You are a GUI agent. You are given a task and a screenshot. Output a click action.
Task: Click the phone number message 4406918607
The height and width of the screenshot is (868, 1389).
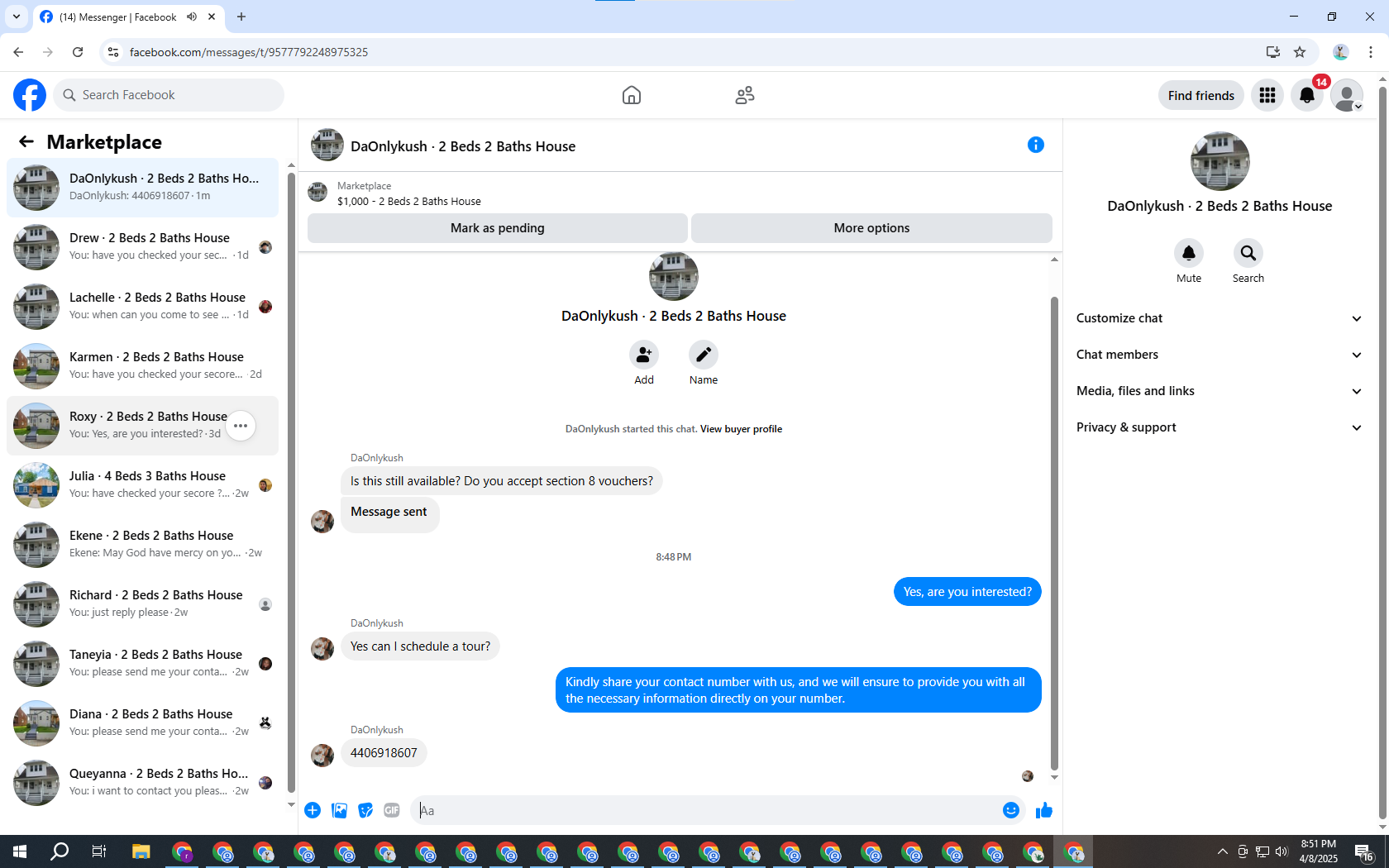click(x=384, y=753)
